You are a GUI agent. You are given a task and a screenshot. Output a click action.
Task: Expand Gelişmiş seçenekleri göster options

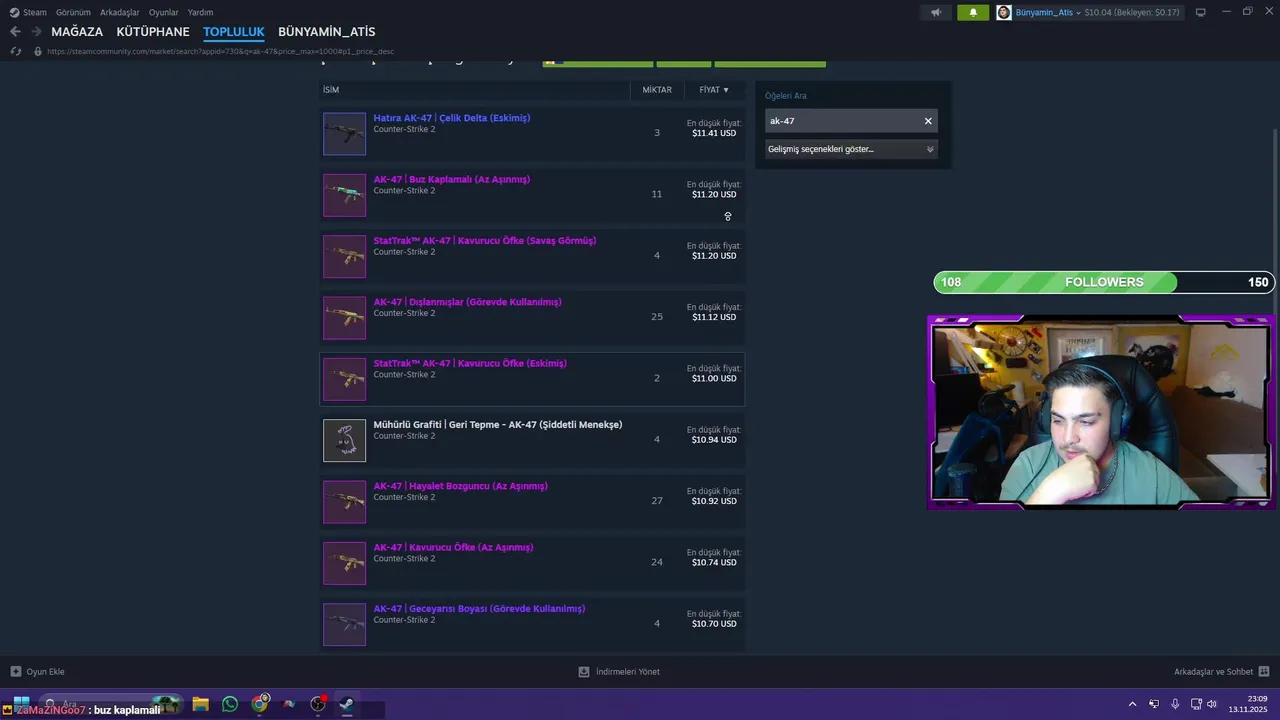click(x=851, y=149)
